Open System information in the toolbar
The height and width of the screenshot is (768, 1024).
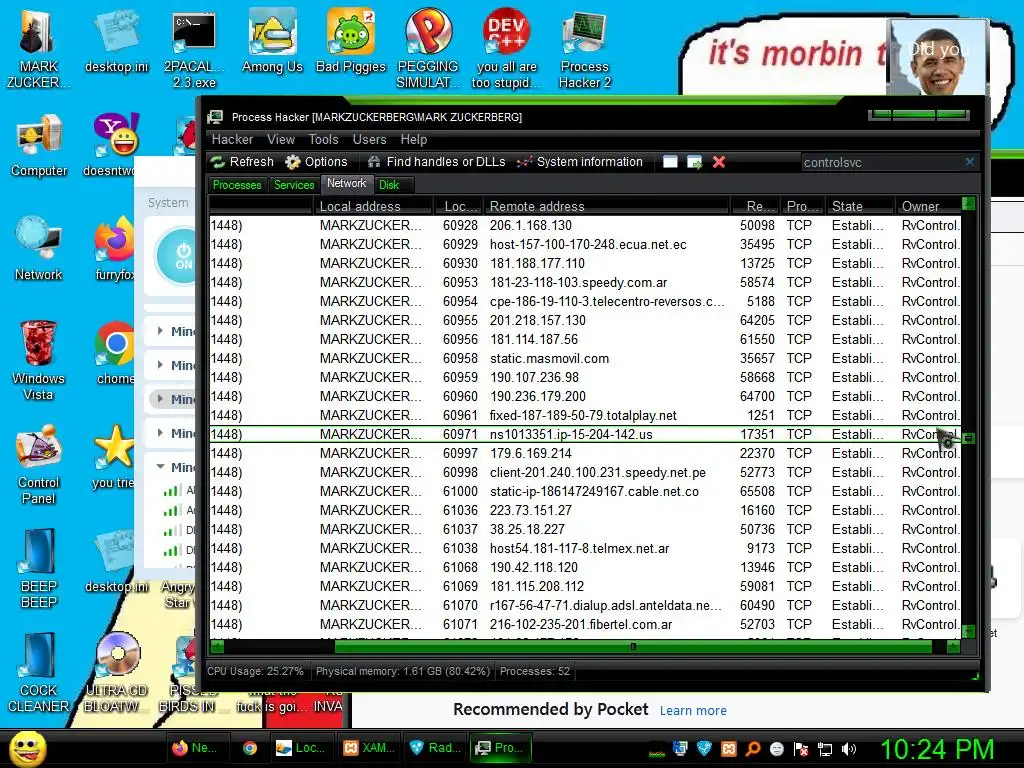pyautogui.click(x=579, y=162)
